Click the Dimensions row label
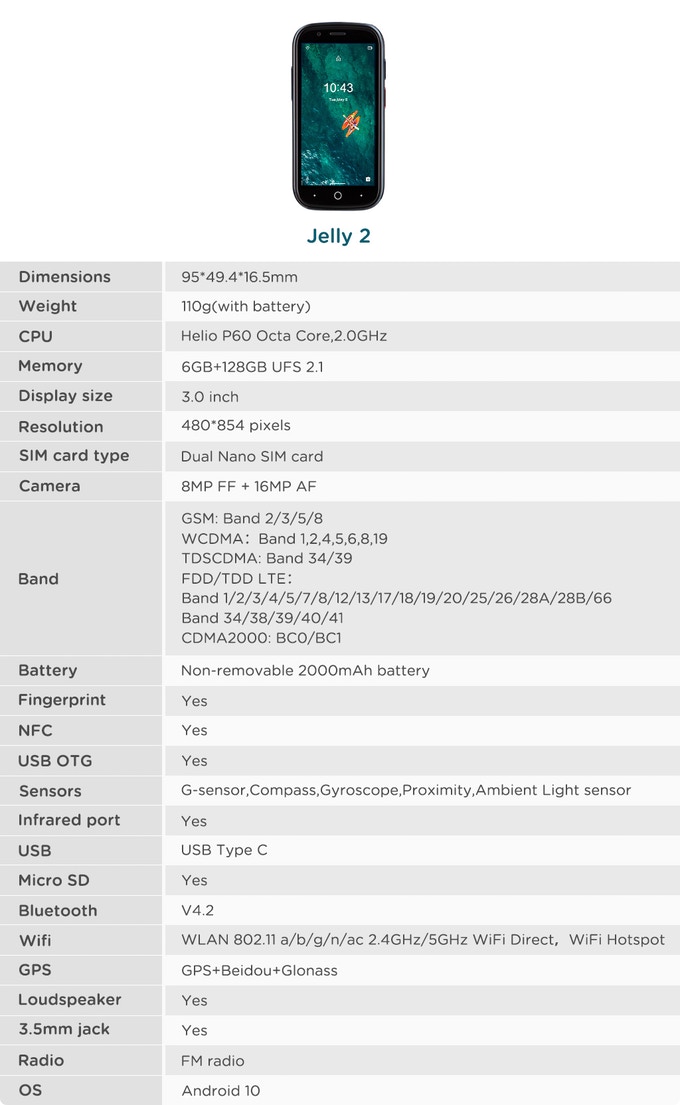 (64, 277)
